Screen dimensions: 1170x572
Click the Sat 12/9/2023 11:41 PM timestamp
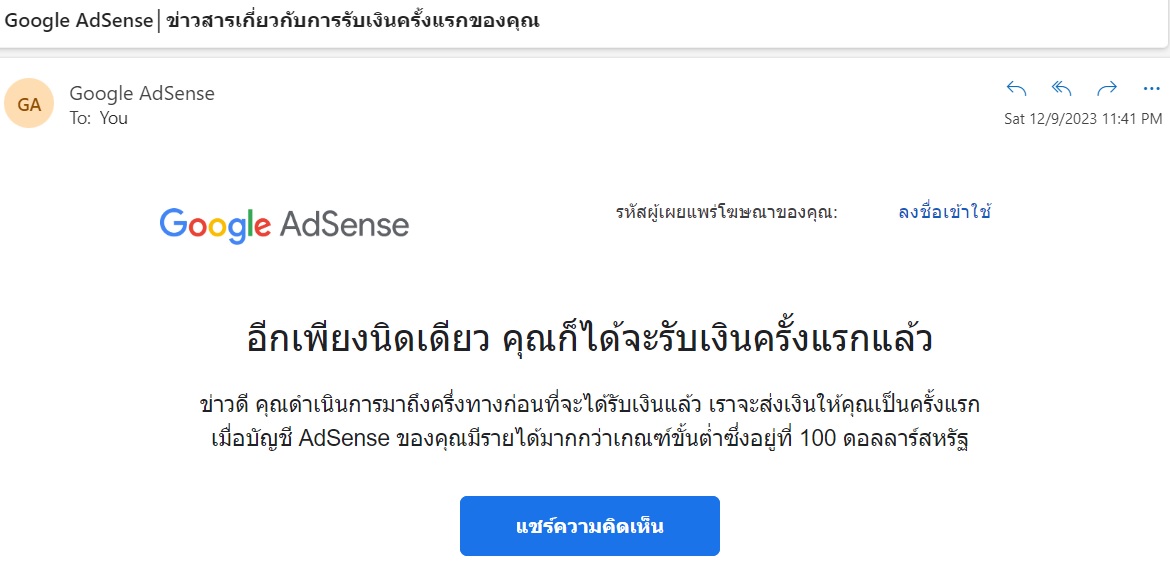pyautogui.click(x=1083, y=118)
